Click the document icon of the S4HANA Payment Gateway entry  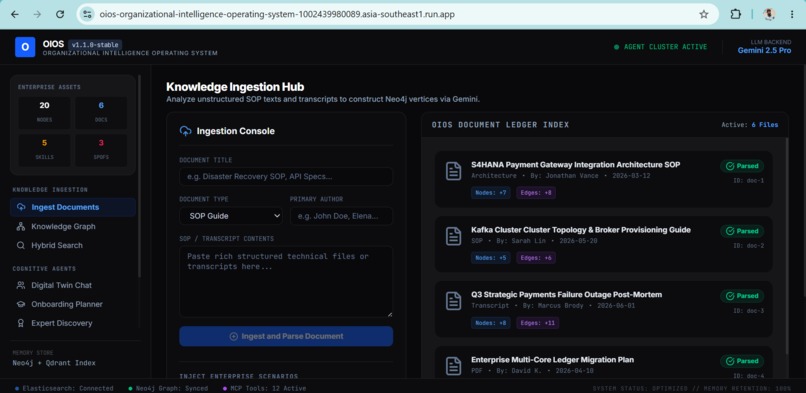453,171
